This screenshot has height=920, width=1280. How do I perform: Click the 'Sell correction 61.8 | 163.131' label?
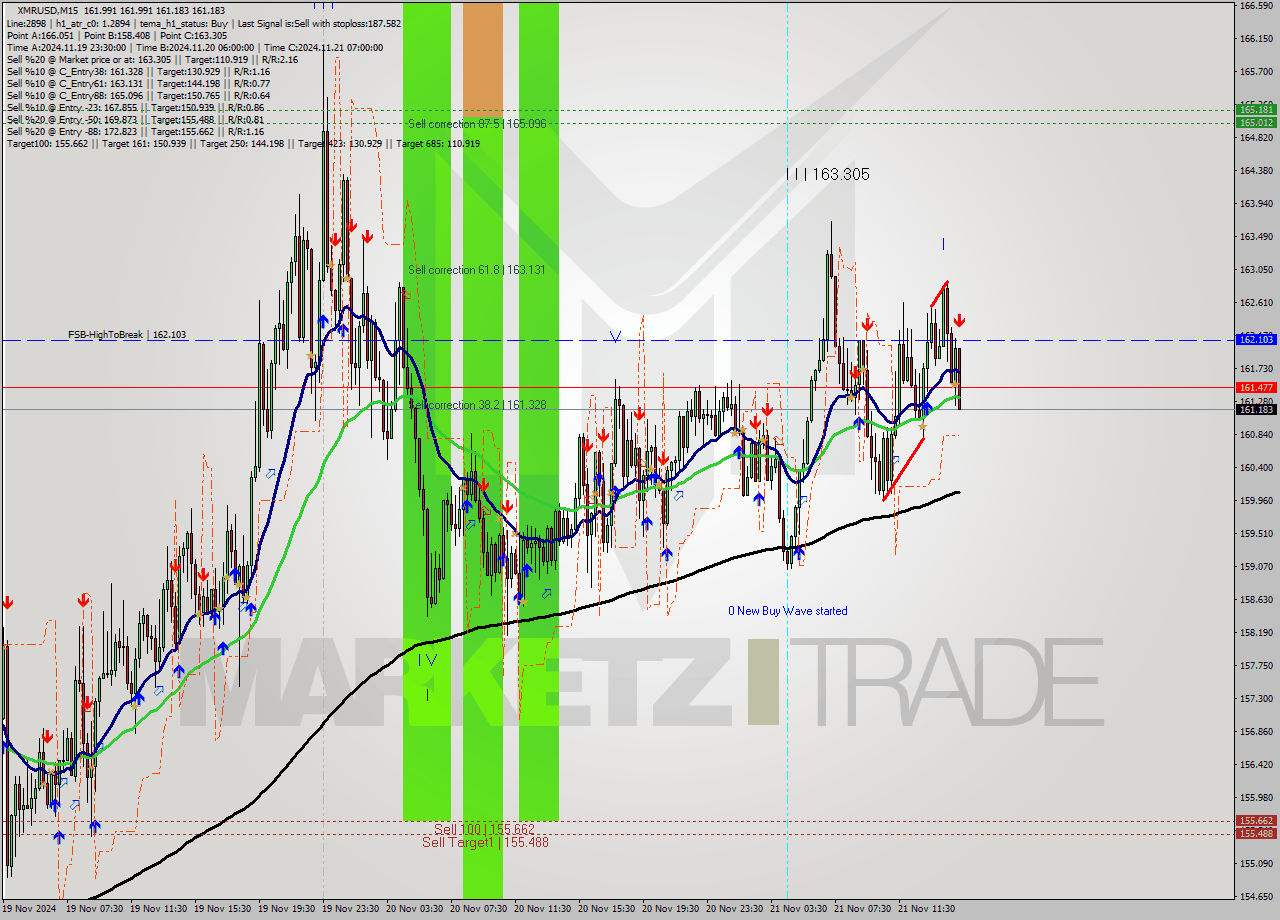tap(477, 270)
